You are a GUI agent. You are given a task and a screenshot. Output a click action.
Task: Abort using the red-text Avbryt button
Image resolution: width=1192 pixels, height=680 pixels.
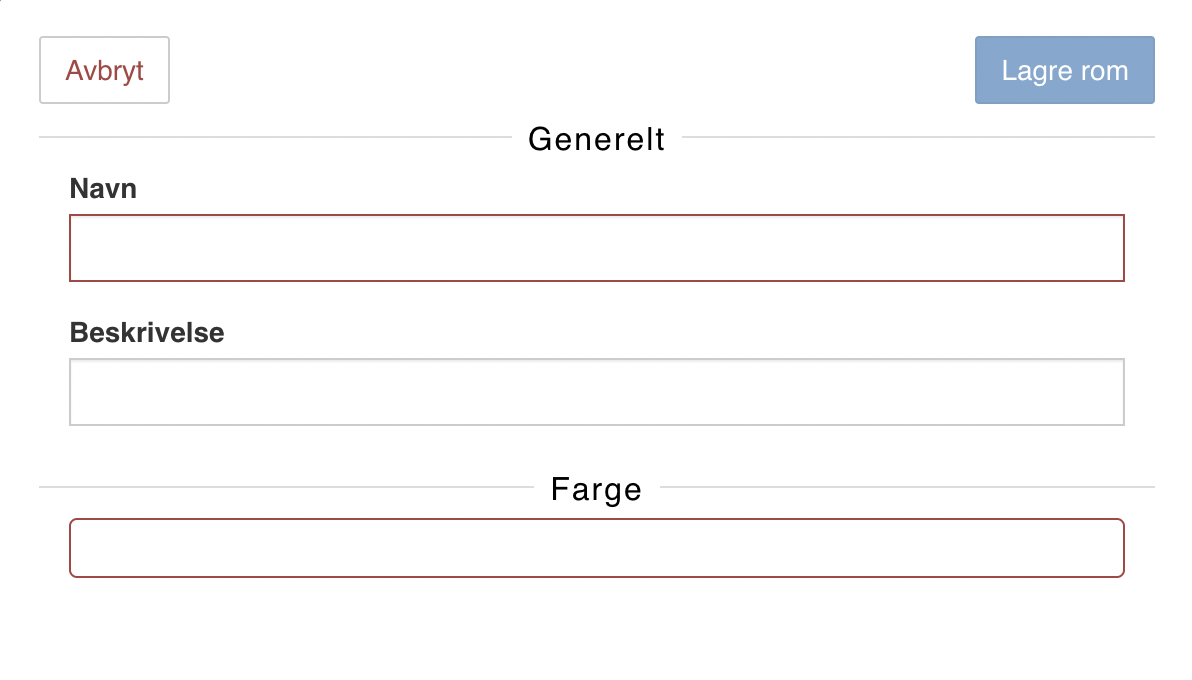104,70
